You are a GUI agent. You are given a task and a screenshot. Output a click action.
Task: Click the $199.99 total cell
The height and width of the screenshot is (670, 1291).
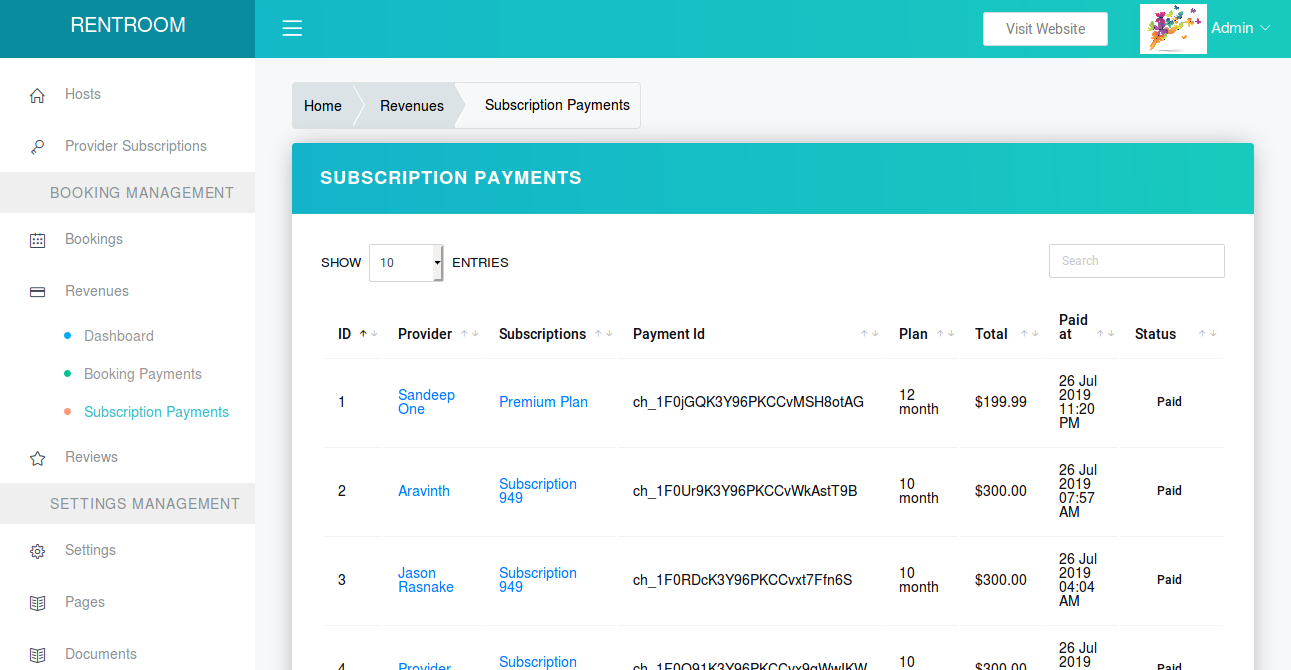point(1001,402)
